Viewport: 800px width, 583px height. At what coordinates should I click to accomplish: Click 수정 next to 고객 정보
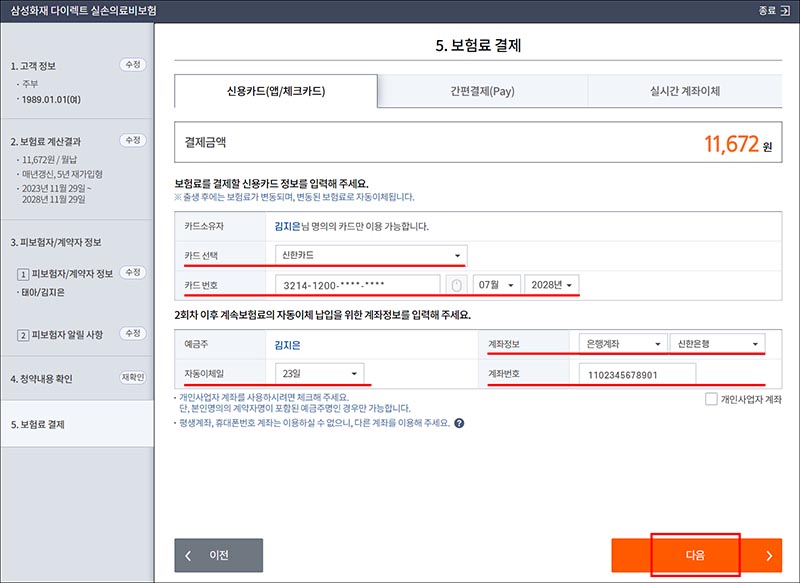[x=133, y=65]
